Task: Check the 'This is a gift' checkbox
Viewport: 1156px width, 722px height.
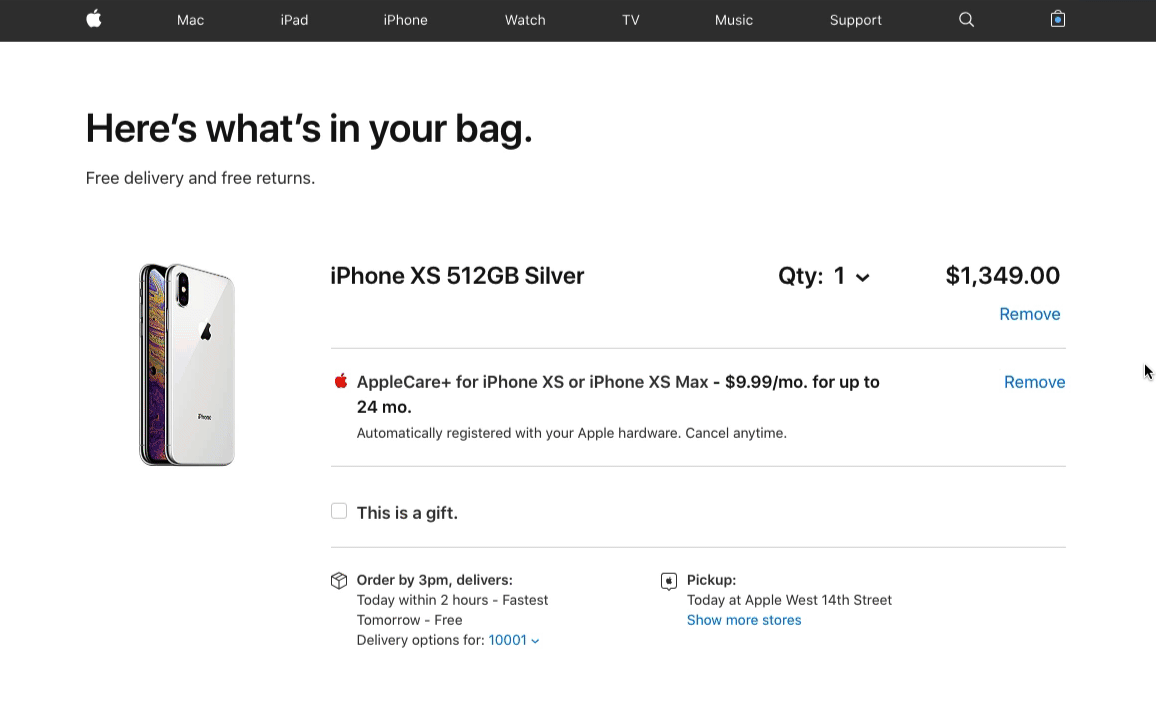Action: point(339,512)
